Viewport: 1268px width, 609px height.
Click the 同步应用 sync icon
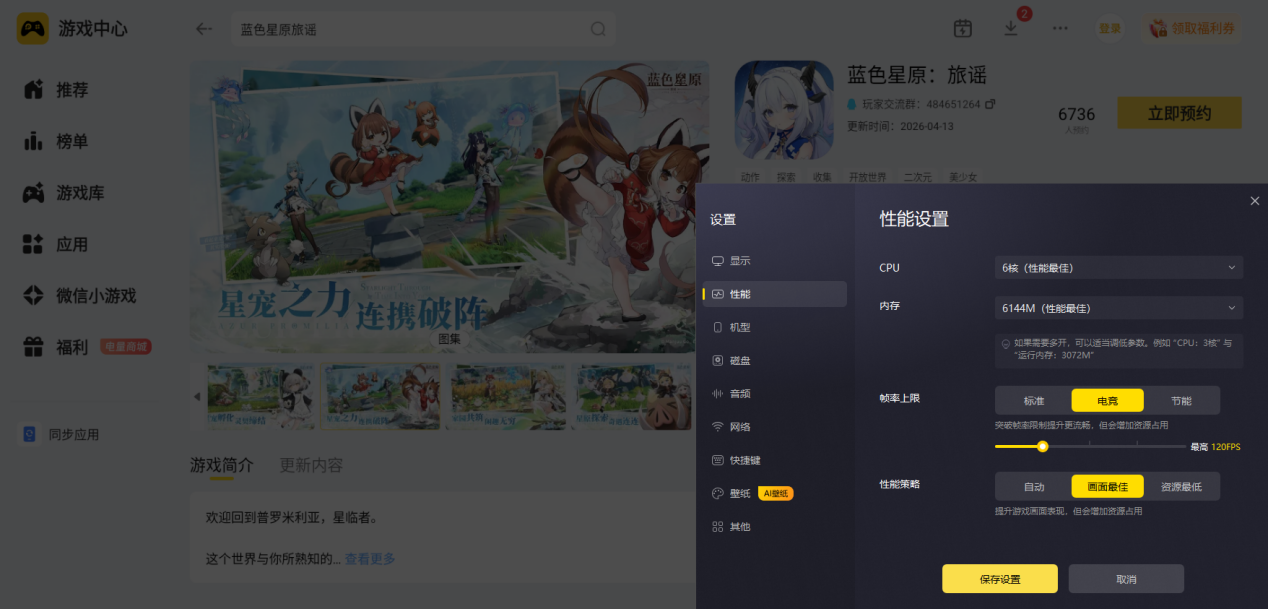tap(31, 435)
